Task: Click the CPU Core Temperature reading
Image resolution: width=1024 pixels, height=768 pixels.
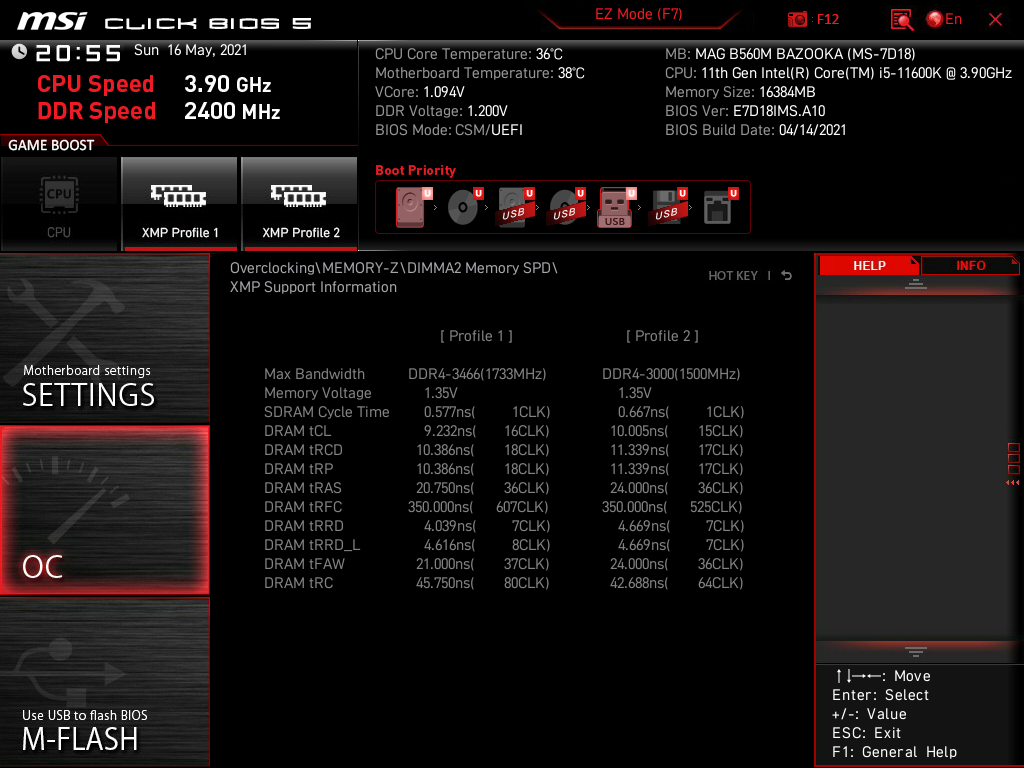Action: pos(468,54)
